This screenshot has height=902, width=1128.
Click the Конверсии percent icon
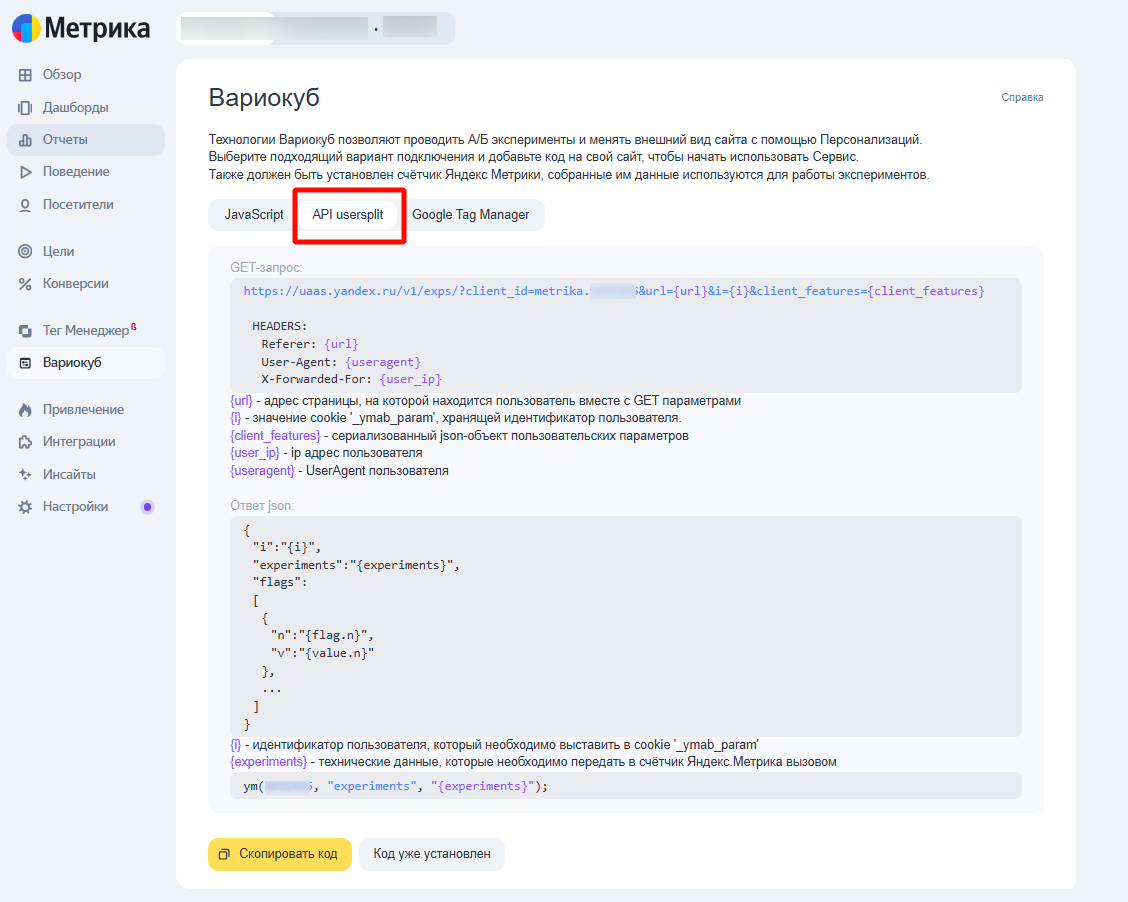point(25,284)
